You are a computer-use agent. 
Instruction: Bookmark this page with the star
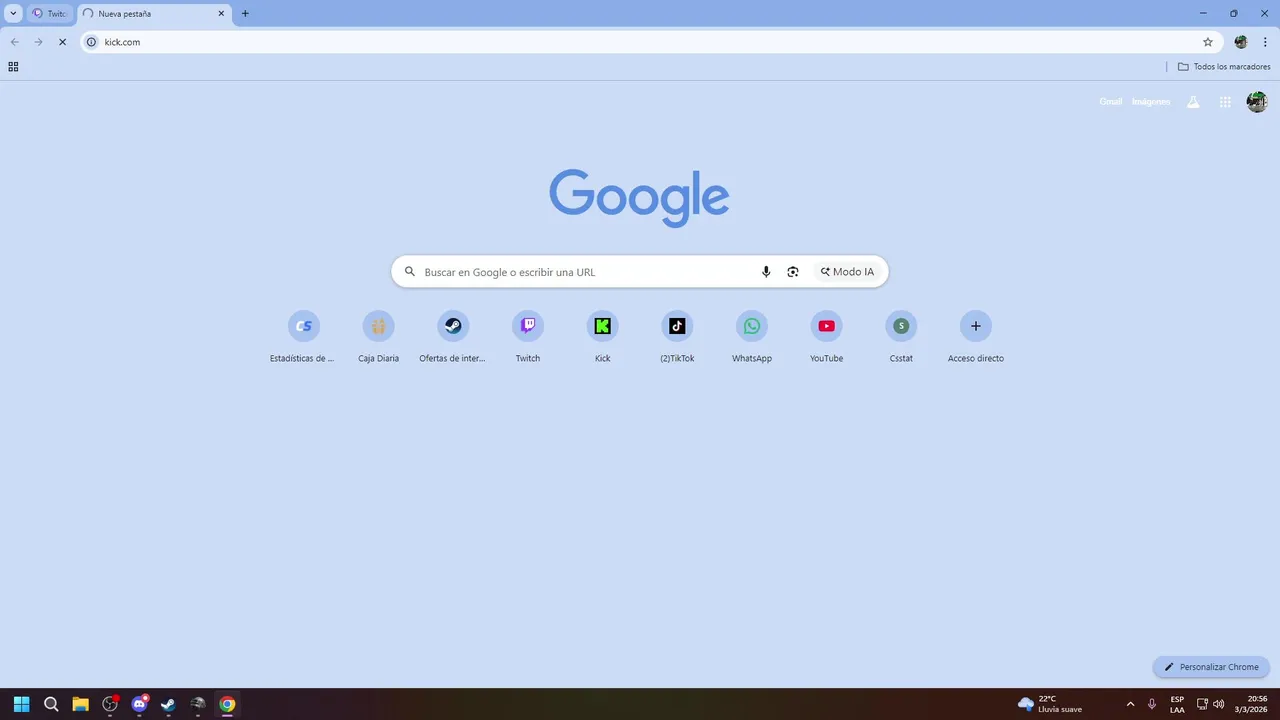1207,42
